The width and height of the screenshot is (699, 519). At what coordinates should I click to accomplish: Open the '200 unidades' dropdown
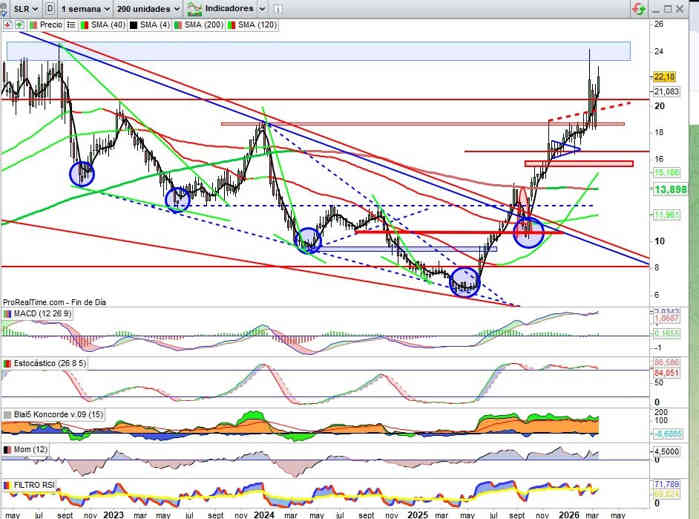(x=146, y=8)
